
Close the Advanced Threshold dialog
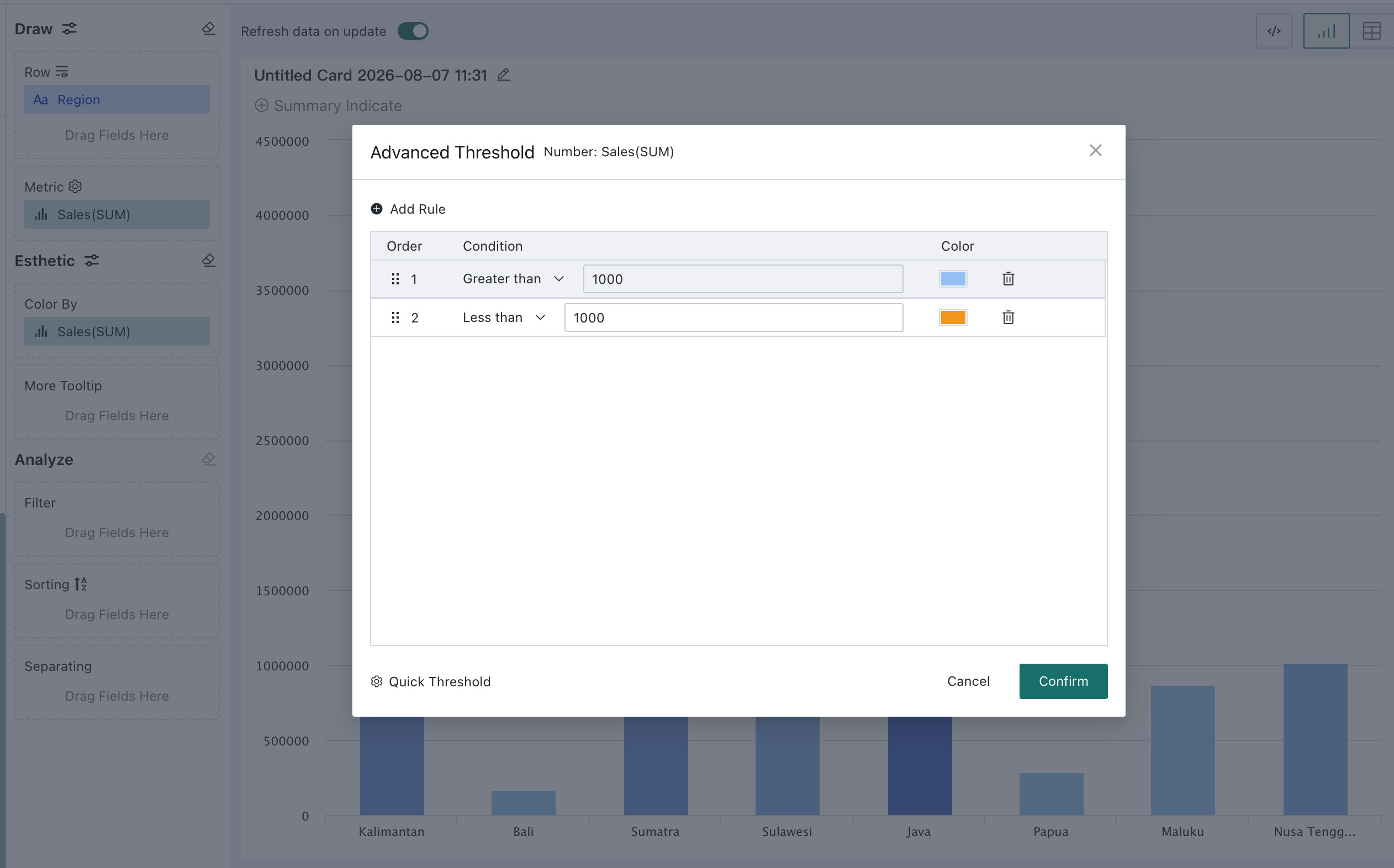[x=1095, y=150]
